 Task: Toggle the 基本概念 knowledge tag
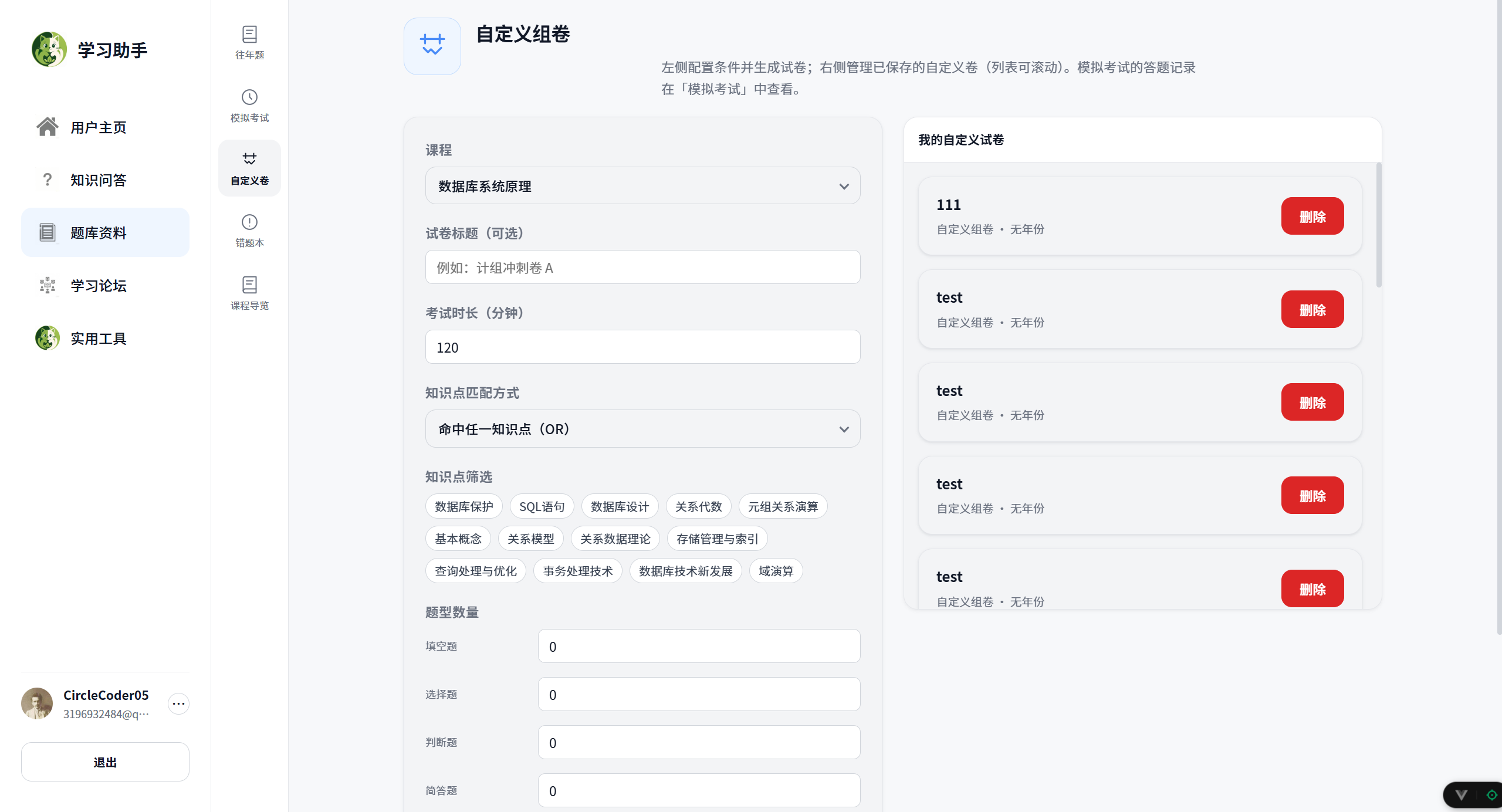tap(458, 539)
